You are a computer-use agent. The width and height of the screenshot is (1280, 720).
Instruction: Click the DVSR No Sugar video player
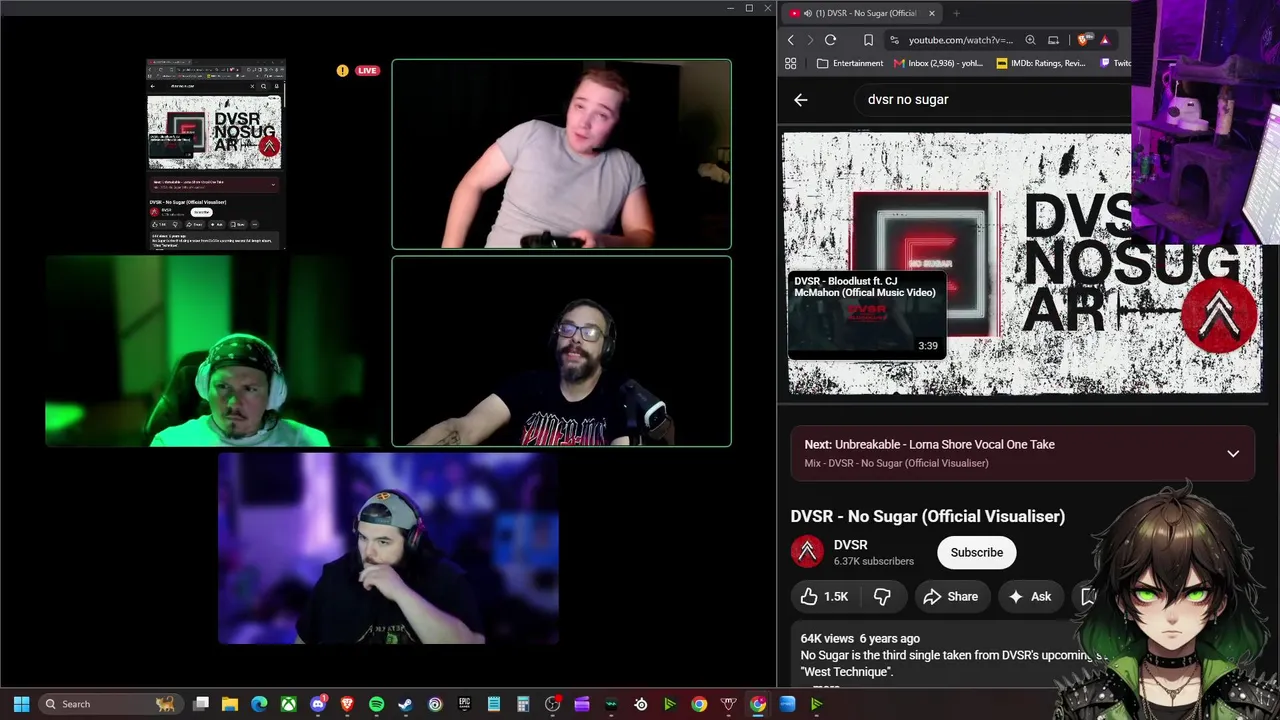click(1021, 263)
